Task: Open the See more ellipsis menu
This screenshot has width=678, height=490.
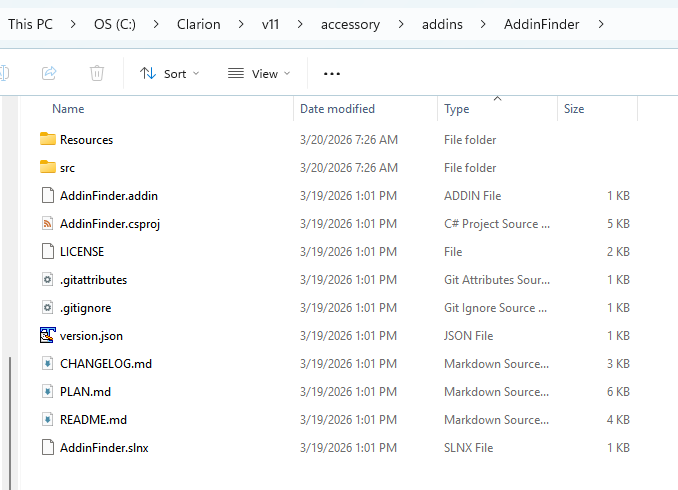Action: pos(332,73)
